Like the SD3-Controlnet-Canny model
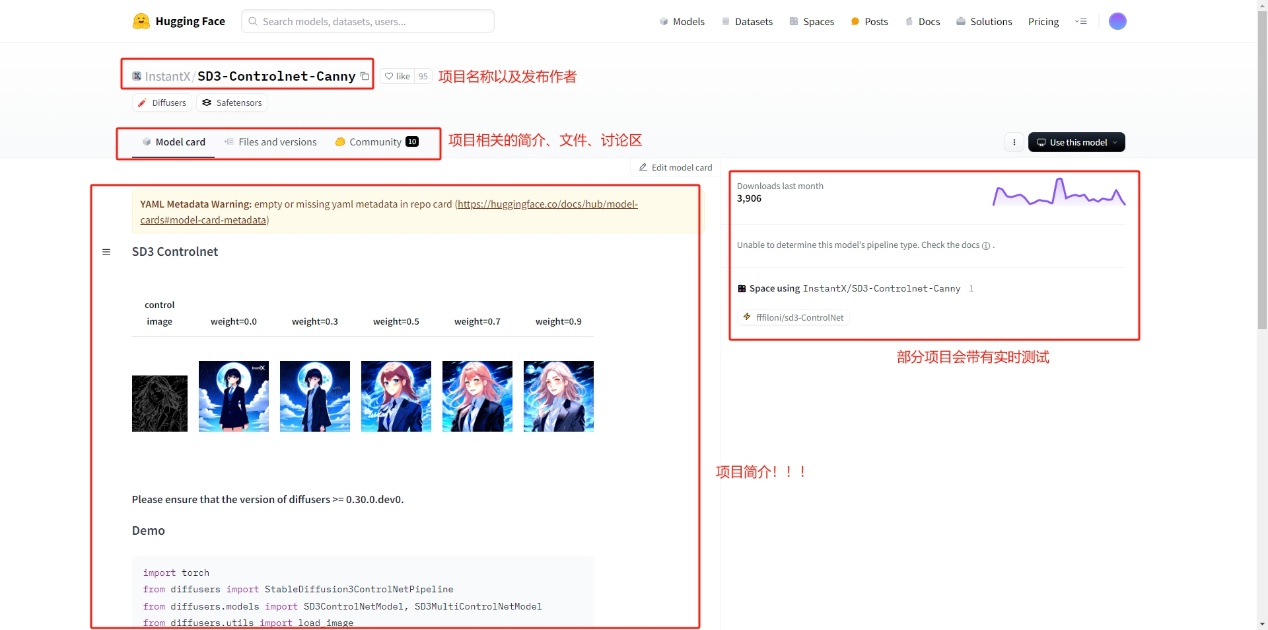 pos(398,76)
